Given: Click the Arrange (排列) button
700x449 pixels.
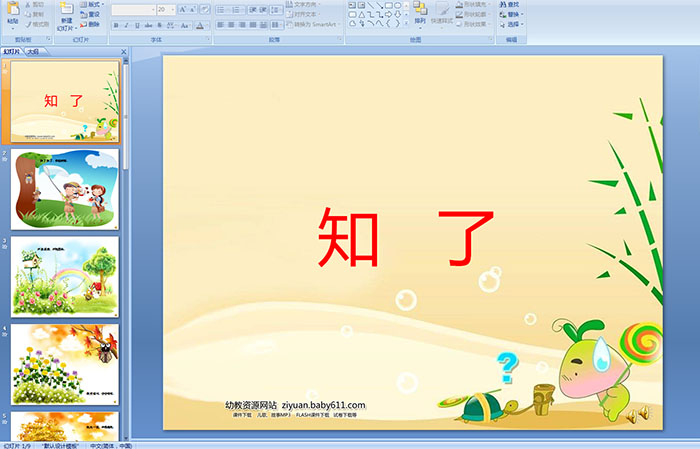Looking at the screenshot, I should pyautogui.click(x=420, y=14).
